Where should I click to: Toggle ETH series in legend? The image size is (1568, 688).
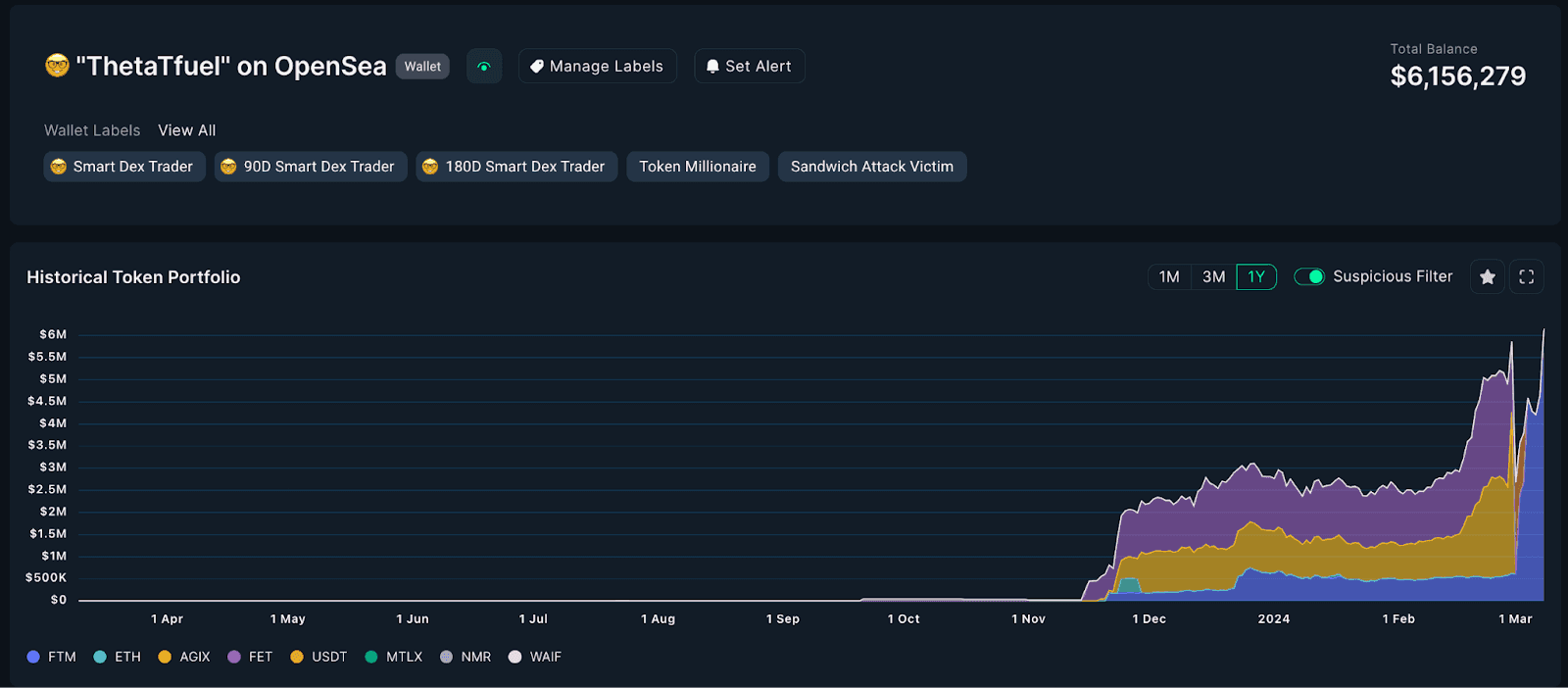click(118, 657)
